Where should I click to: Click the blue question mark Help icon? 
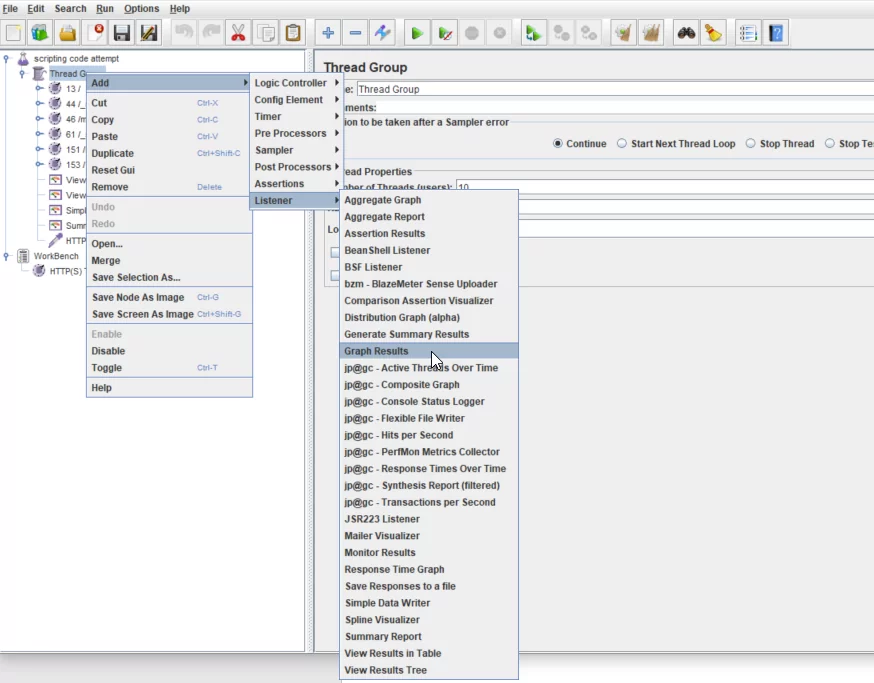pos(776,33)
